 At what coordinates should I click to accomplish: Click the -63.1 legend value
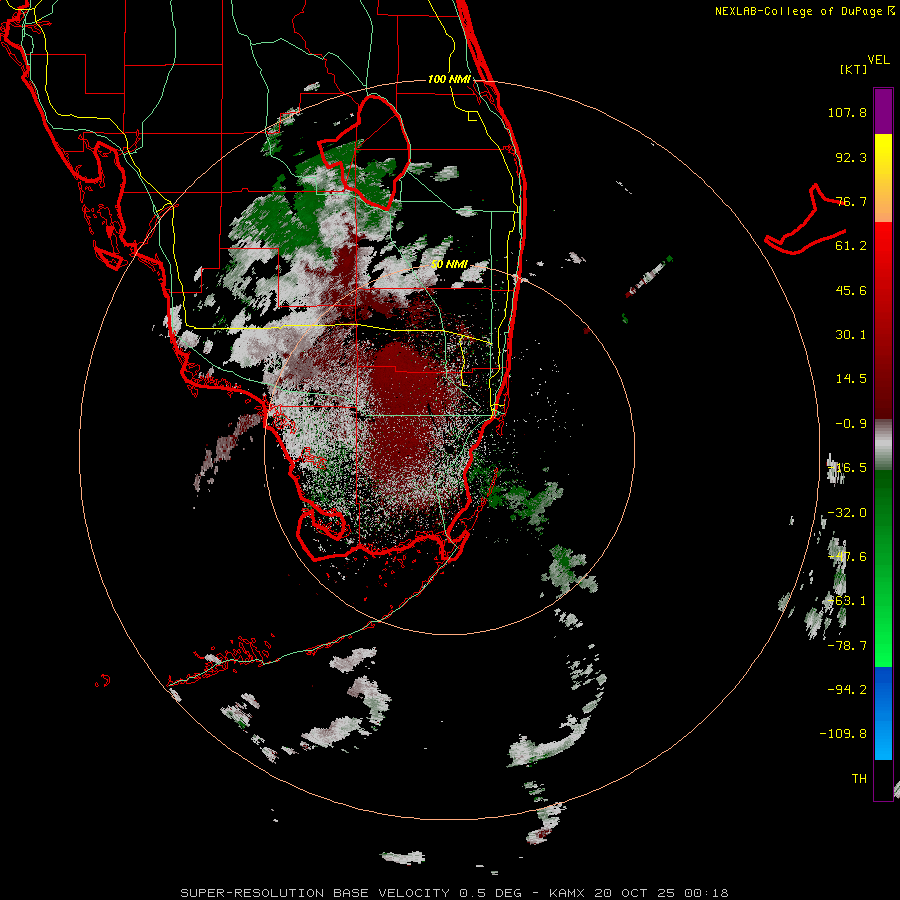click(x=847, y=601)
